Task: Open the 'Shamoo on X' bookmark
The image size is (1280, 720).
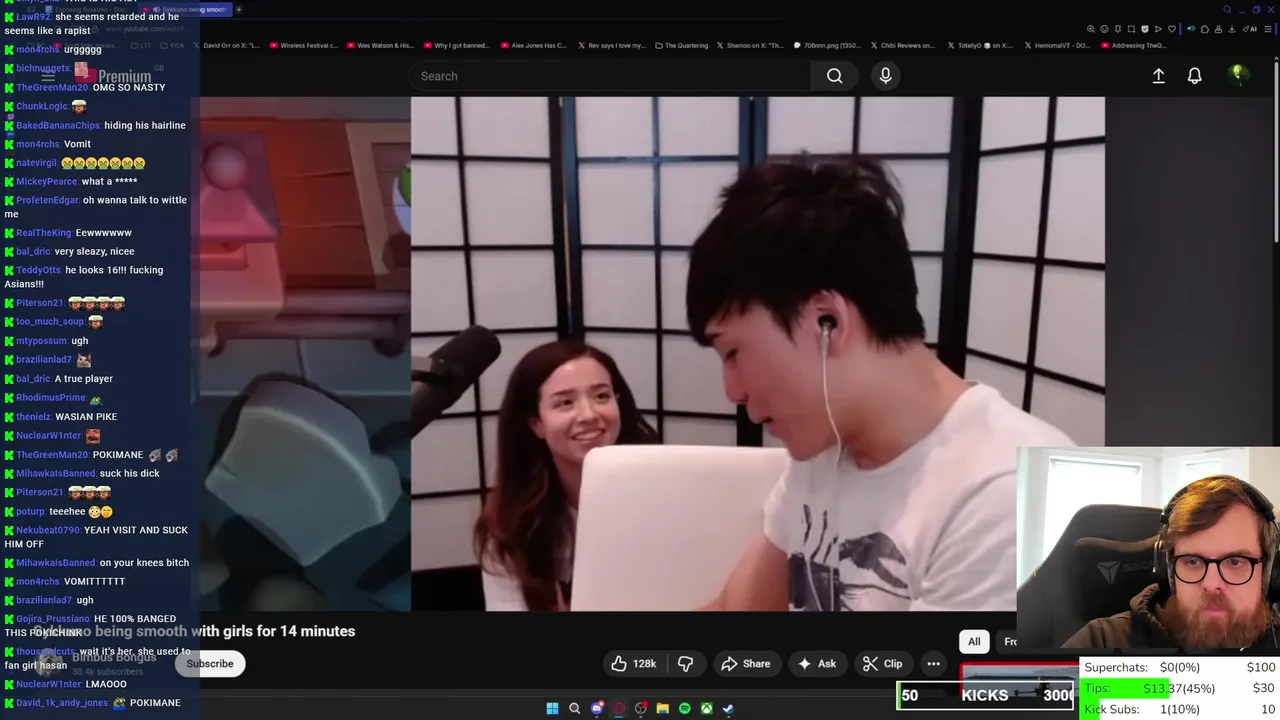Action: point(751,45)
